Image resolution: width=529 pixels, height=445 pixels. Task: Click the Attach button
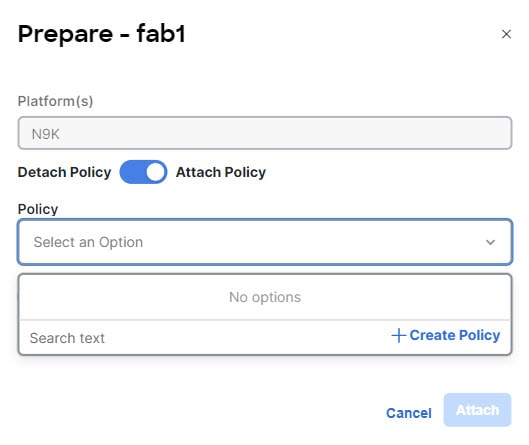click(477, 410)
